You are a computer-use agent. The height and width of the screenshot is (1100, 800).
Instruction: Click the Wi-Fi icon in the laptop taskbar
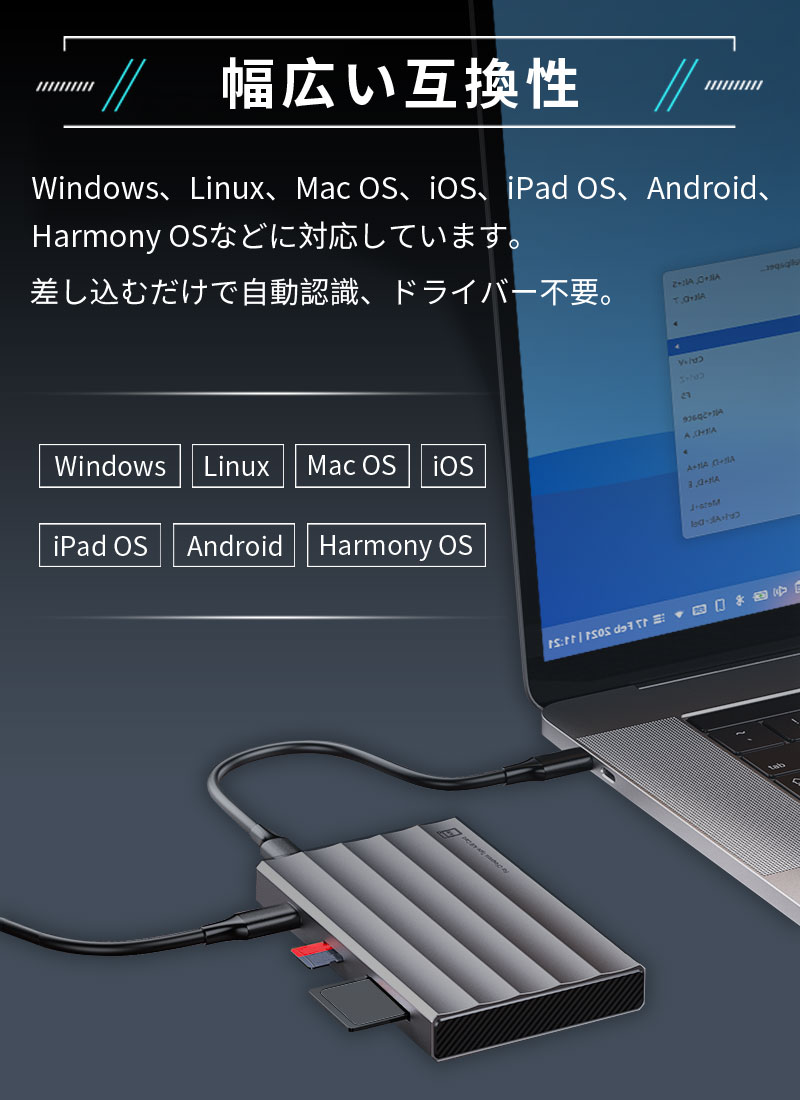679,612
